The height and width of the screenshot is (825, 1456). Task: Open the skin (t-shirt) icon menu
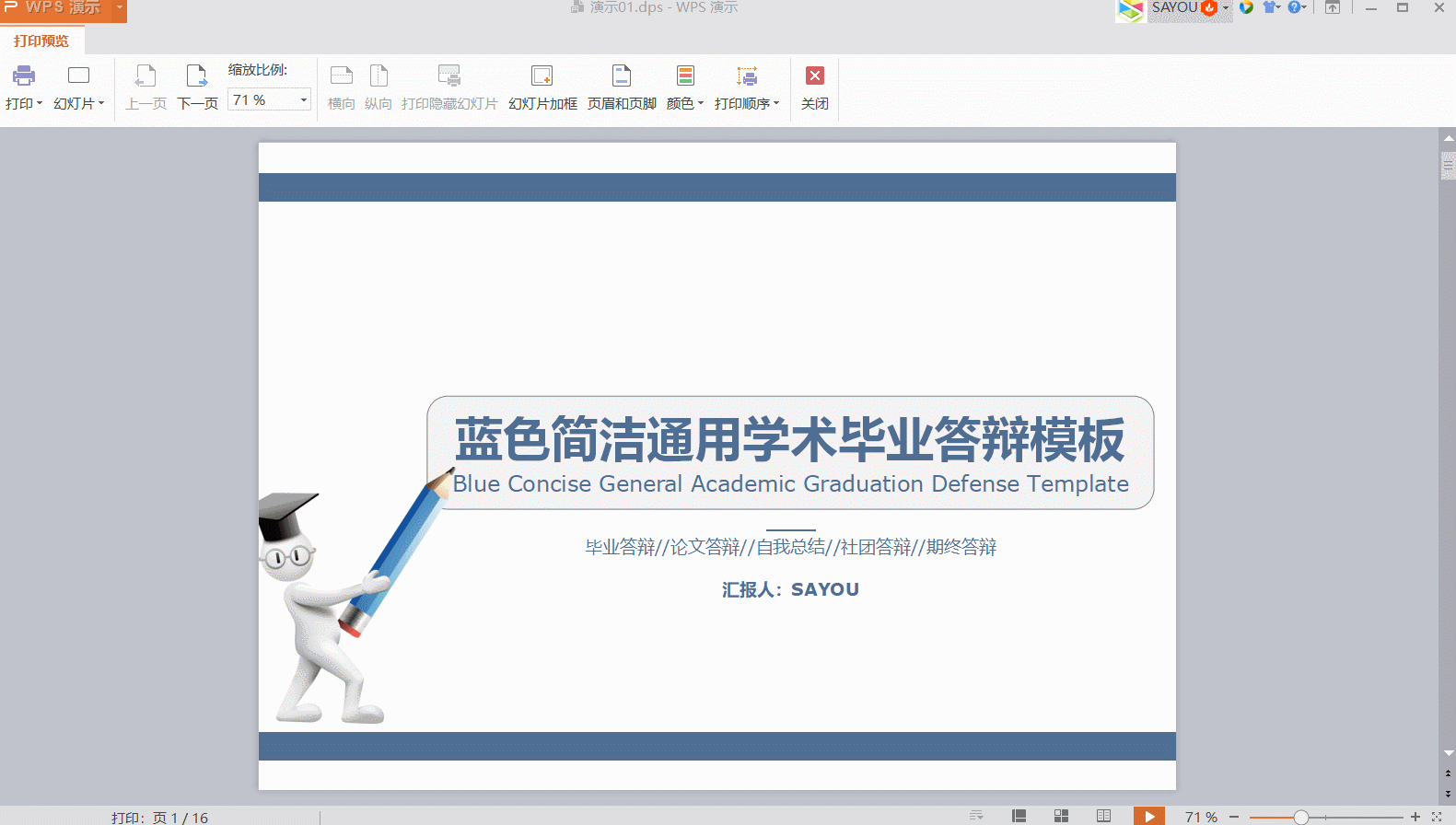1272,7
